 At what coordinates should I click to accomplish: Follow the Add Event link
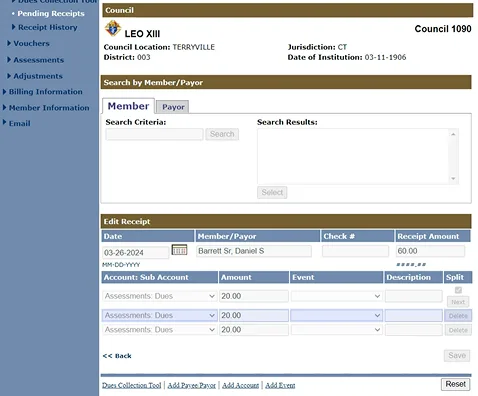pos(280,385)
